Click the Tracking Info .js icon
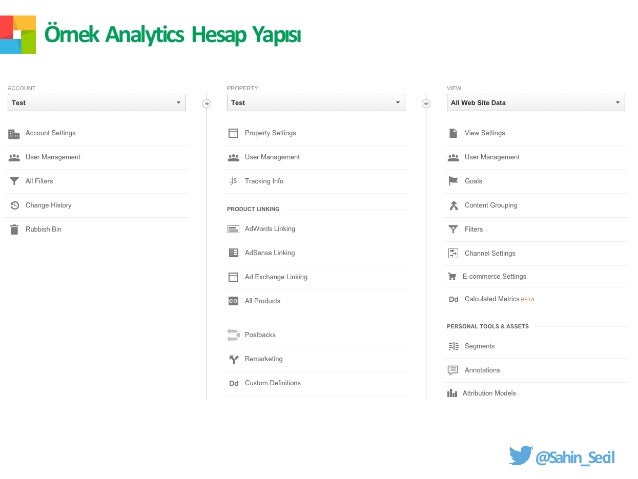This screenshot has width=638, height=479. tap(233, 181)
